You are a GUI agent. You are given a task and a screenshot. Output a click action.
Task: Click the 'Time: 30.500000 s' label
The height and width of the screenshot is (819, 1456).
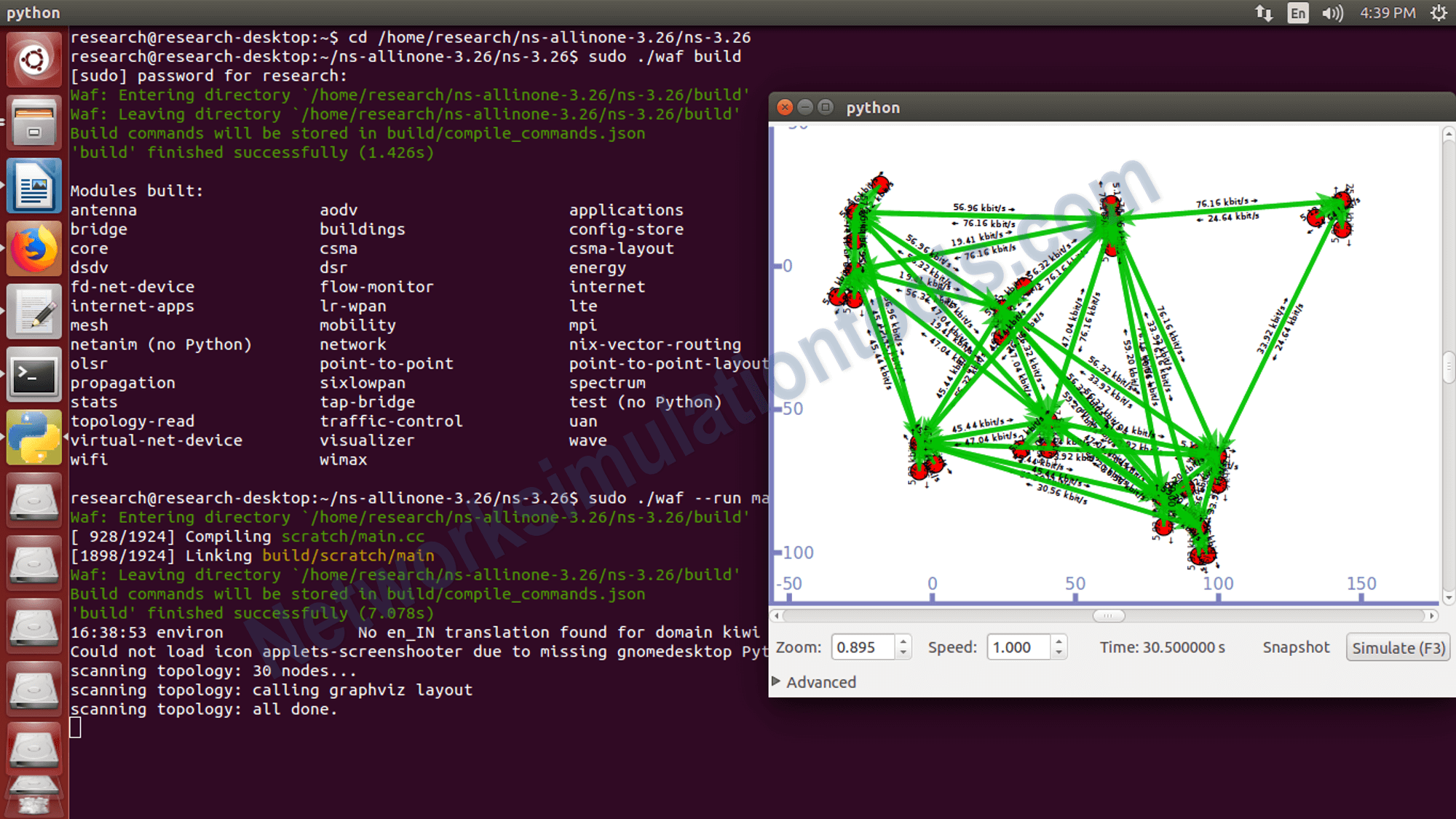coord(1162,647)
